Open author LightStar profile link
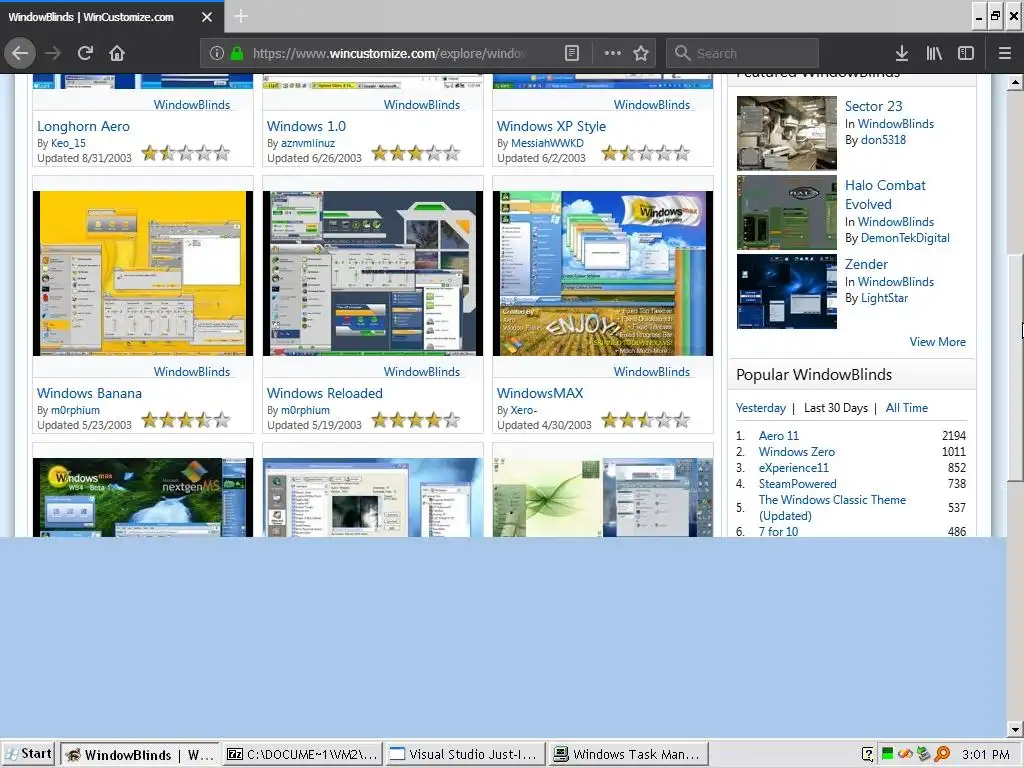 (x=884, y=298)
